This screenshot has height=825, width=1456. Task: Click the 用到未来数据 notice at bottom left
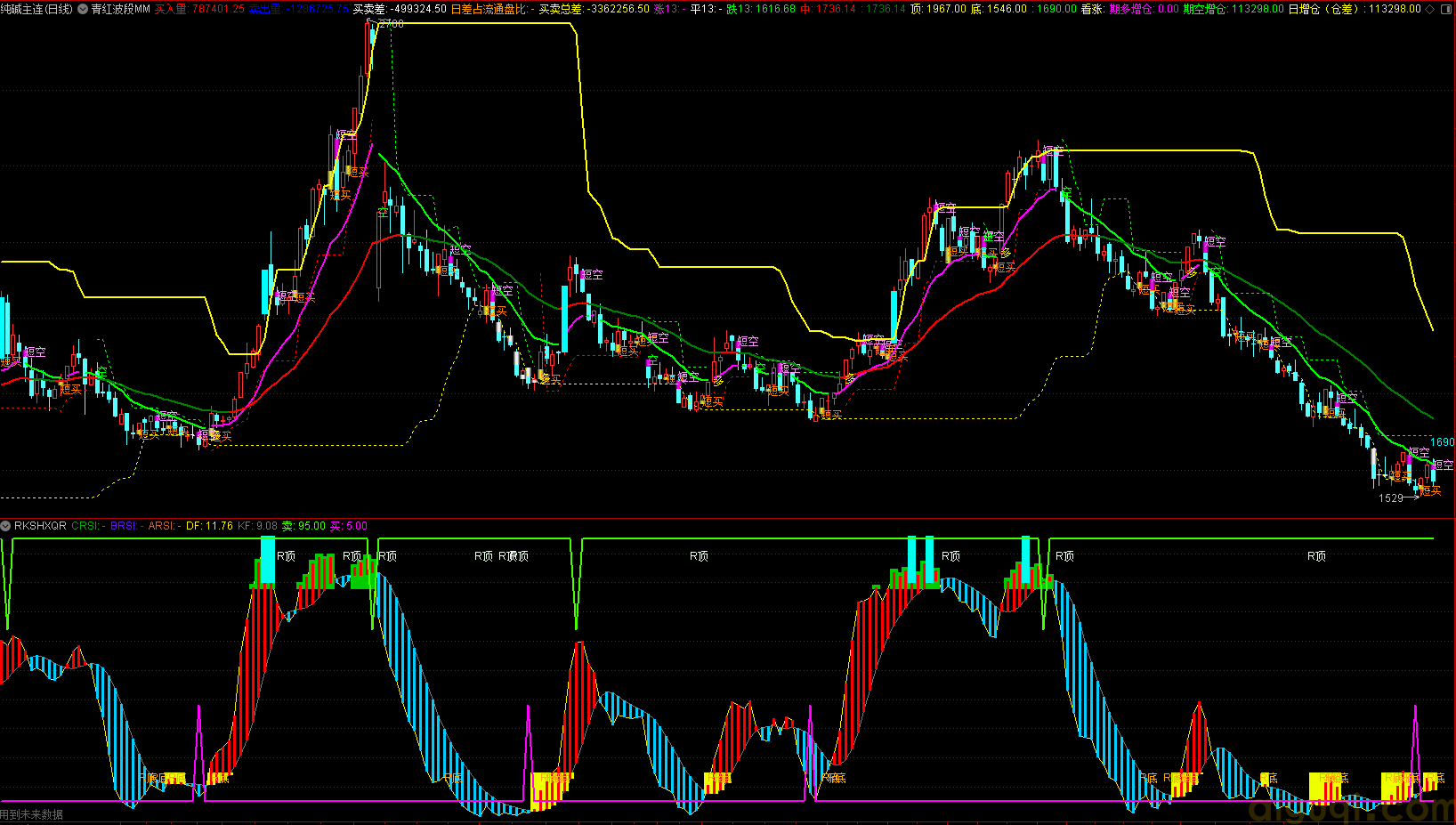pos(32,814)
